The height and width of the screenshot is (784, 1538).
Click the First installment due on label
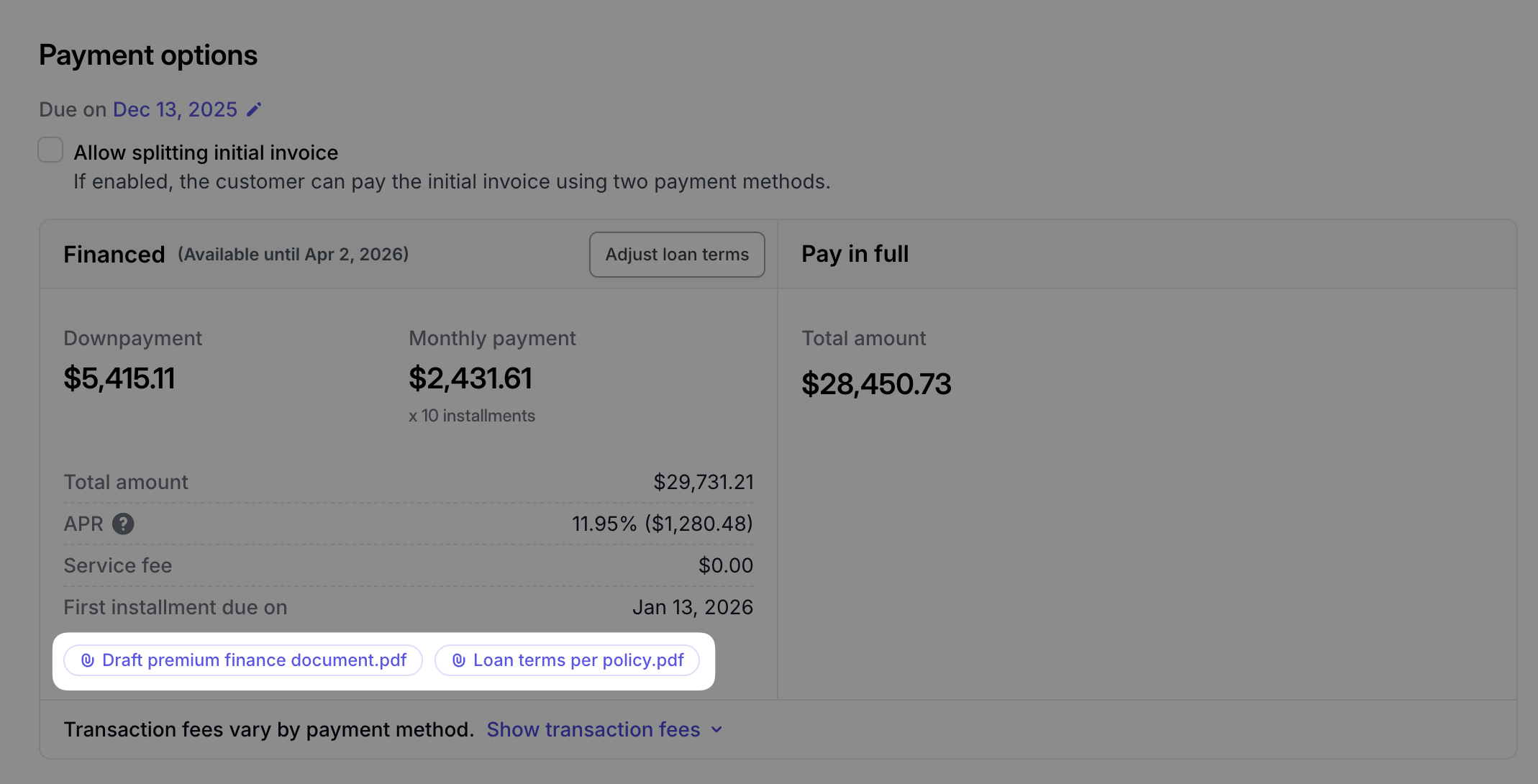(x=176, y=607)
